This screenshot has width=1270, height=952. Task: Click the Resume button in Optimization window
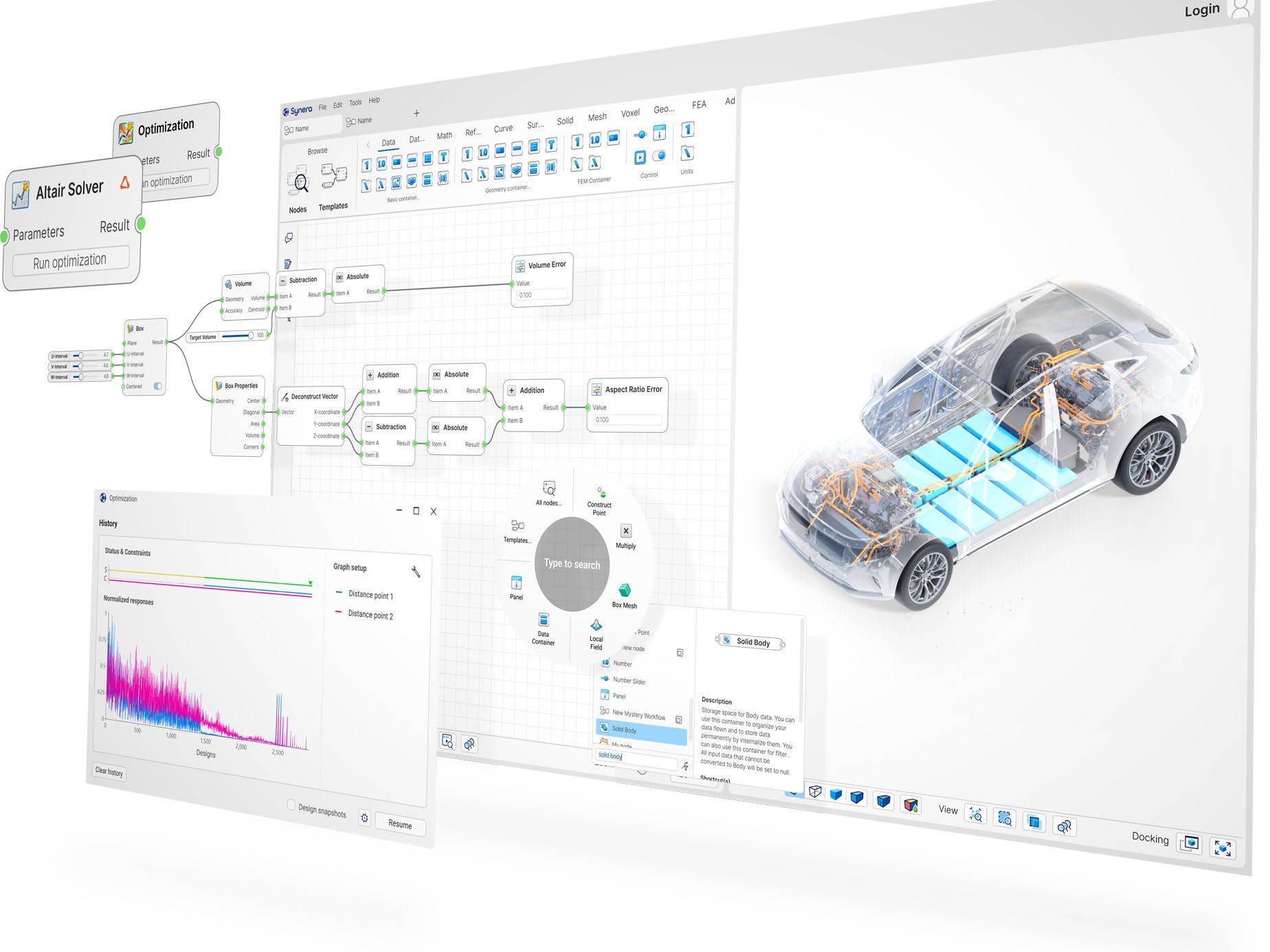[400, 824]
